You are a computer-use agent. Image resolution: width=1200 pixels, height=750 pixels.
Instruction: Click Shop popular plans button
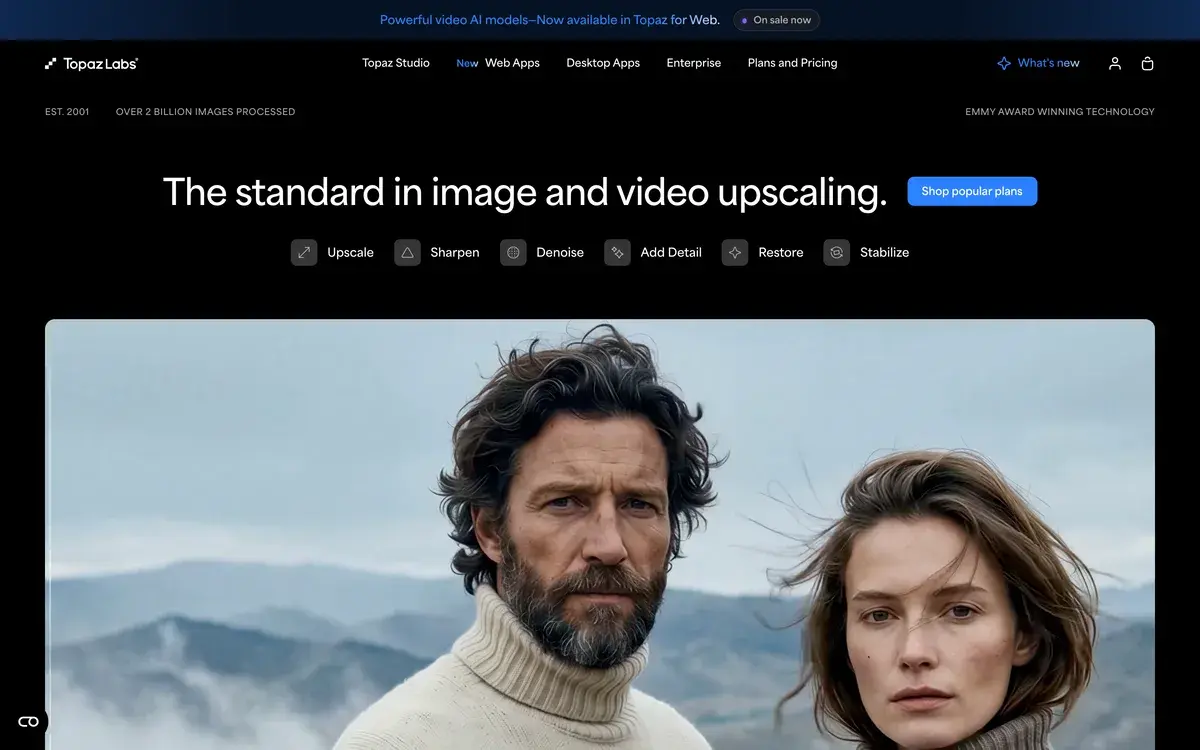tap(972, 191)
